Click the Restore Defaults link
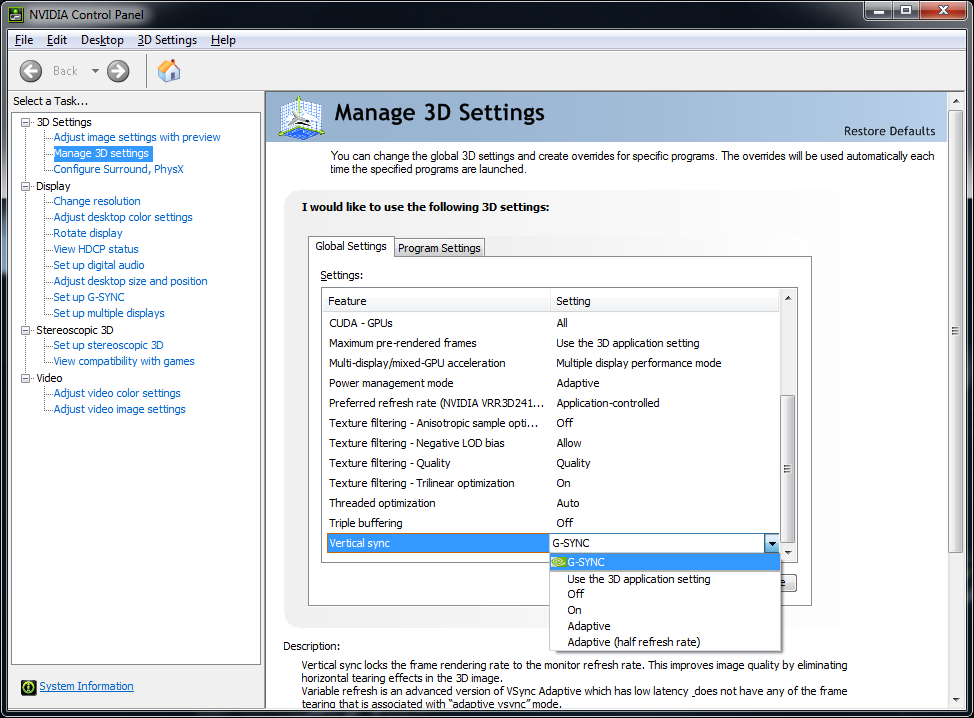 pos(889,131)
